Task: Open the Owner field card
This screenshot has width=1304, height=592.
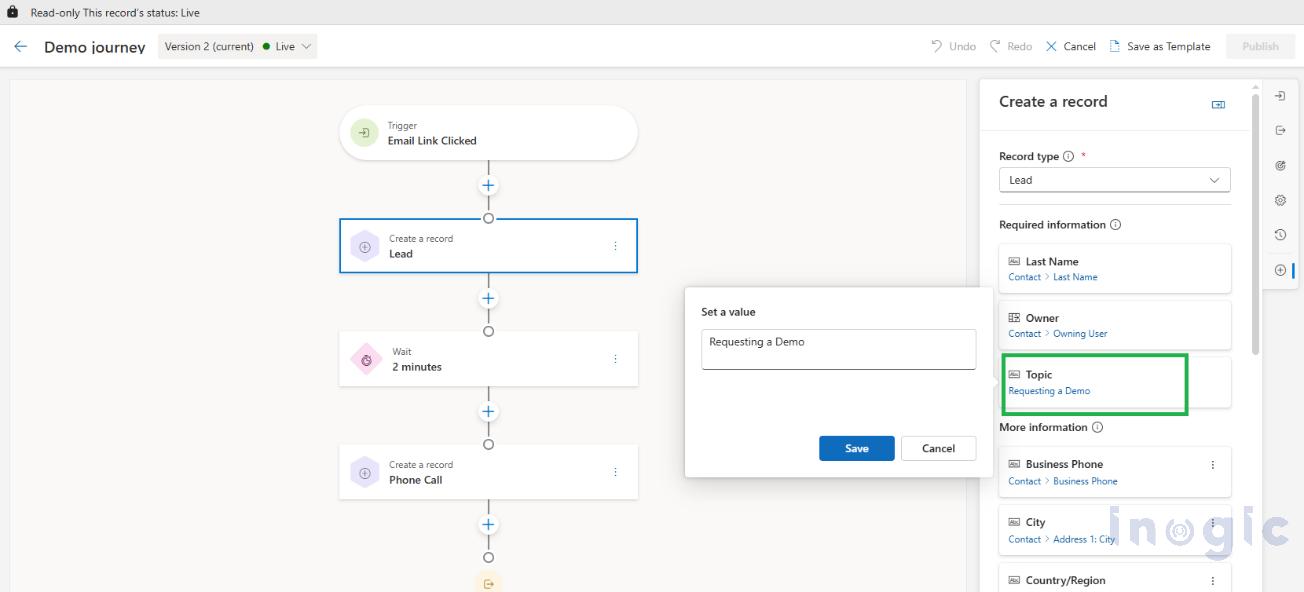Action: coord(1114,325)
